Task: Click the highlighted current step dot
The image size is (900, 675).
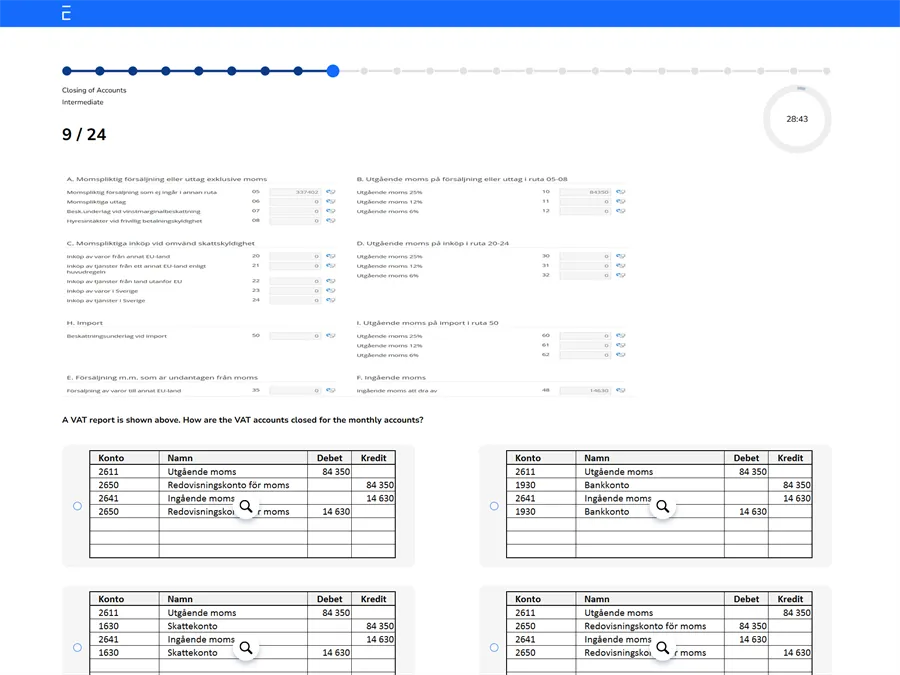Action: coord(333,71)
